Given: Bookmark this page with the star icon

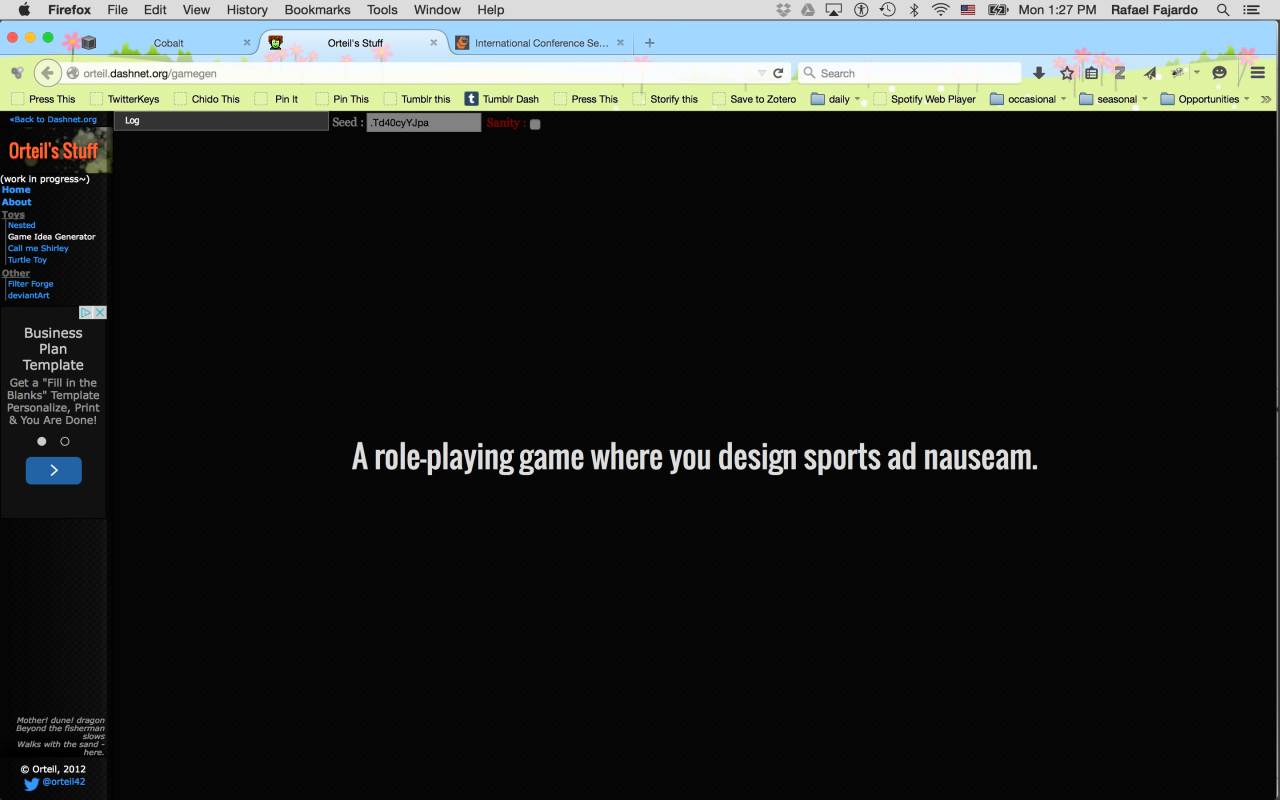Looking at the screenshot, I should (1067, 73).
